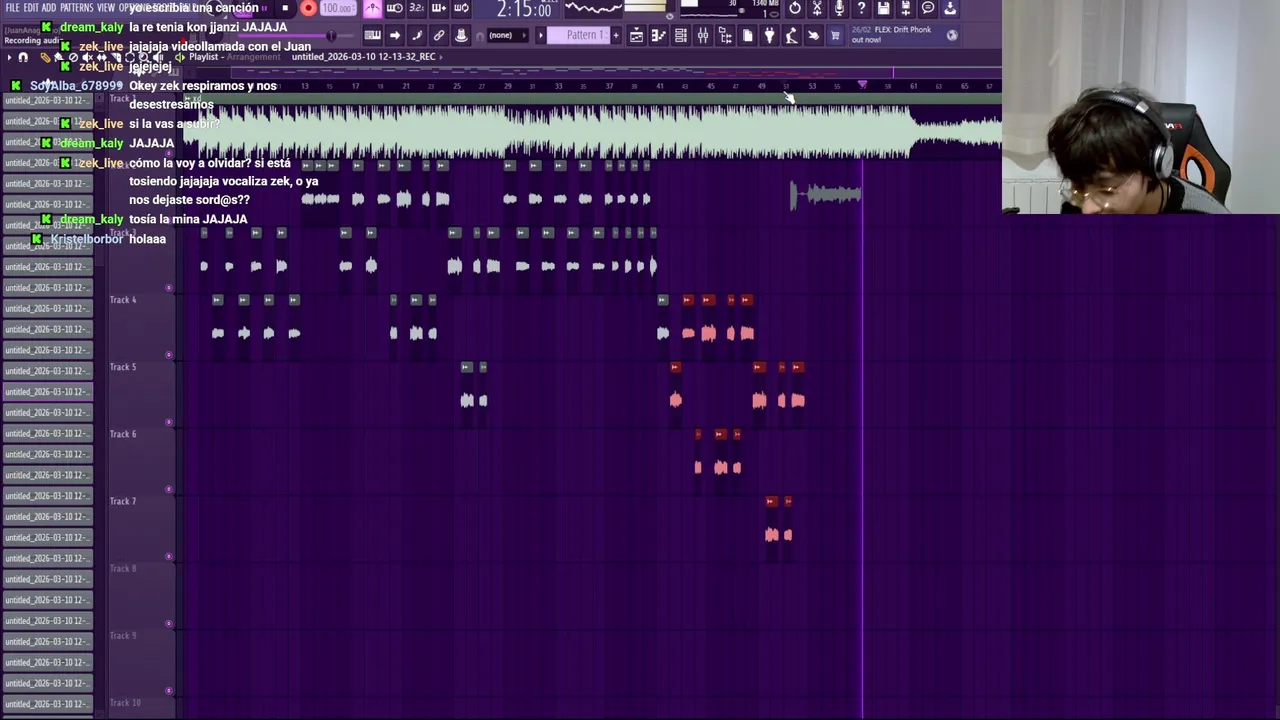Image resolution: width=1280 pixels, height=720 pixels.
Task: Click bar 41 on the timeline ruler
Action: tap(659, 86)
